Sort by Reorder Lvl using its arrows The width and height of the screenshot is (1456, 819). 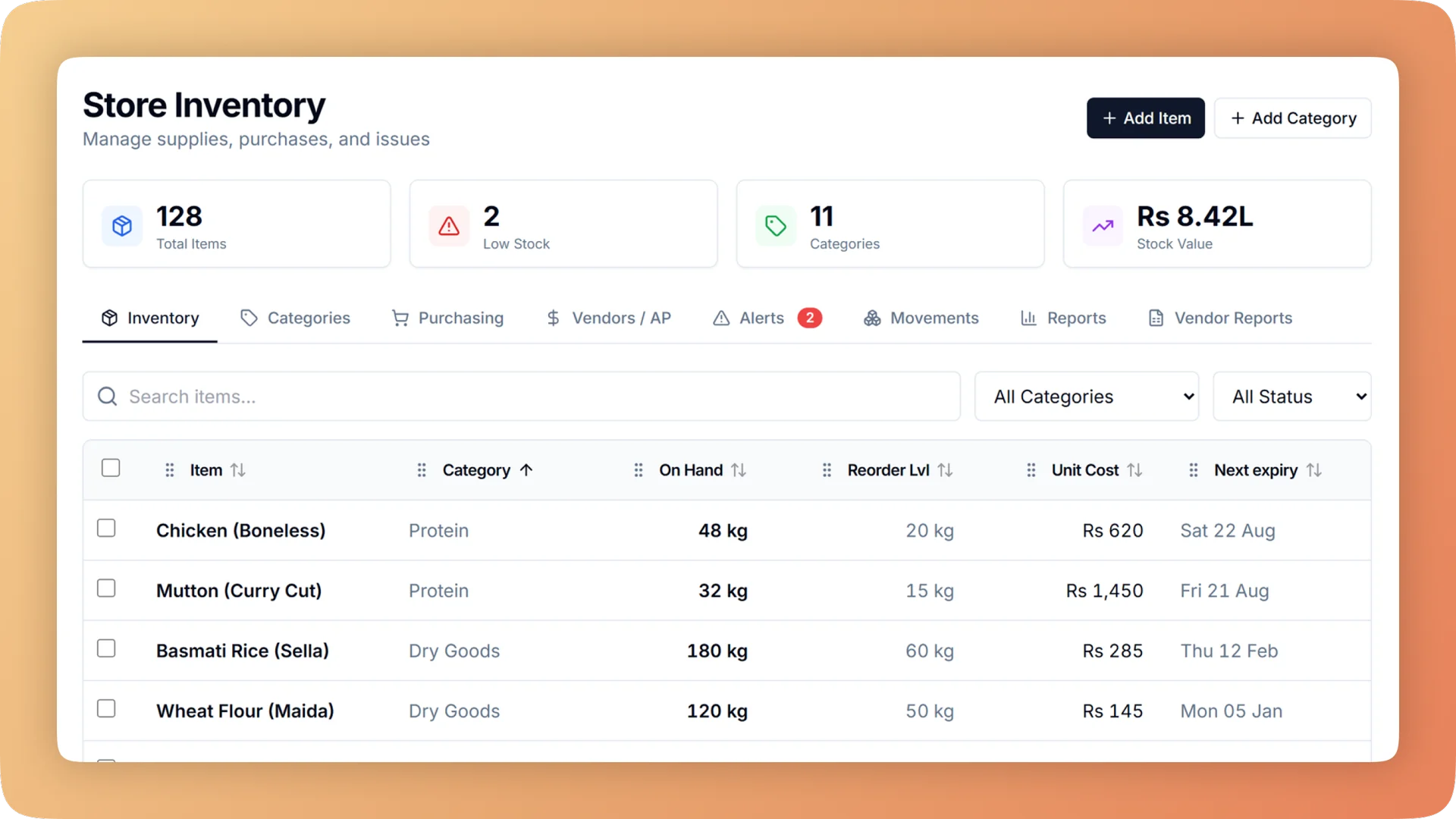coord(945,470)
